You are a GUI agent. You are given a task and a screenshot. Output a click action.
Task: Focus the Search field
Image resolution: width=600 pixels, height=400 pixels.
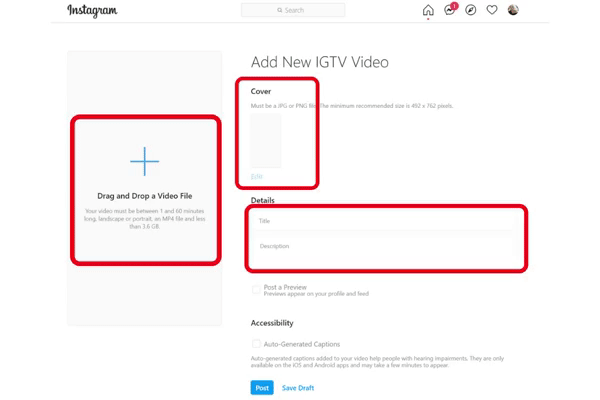click(293, 10)
